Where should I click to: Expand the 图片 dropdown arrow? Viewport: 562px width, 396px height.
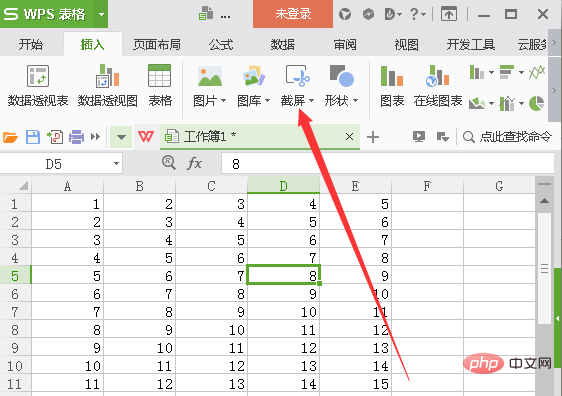(223, 101)
